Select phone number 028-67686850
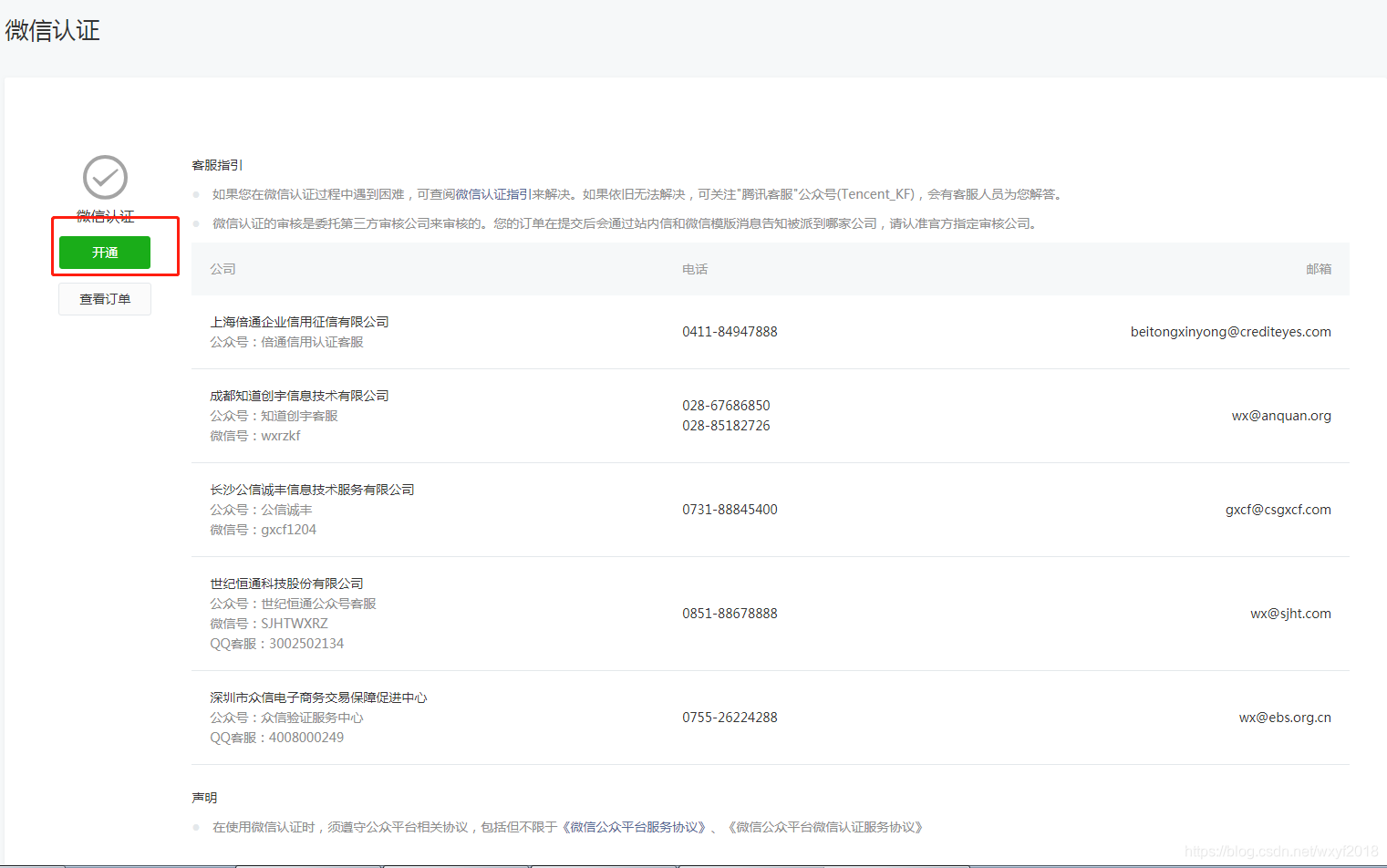Screen dimensions: 1387x868 click(x=726, y=406)
